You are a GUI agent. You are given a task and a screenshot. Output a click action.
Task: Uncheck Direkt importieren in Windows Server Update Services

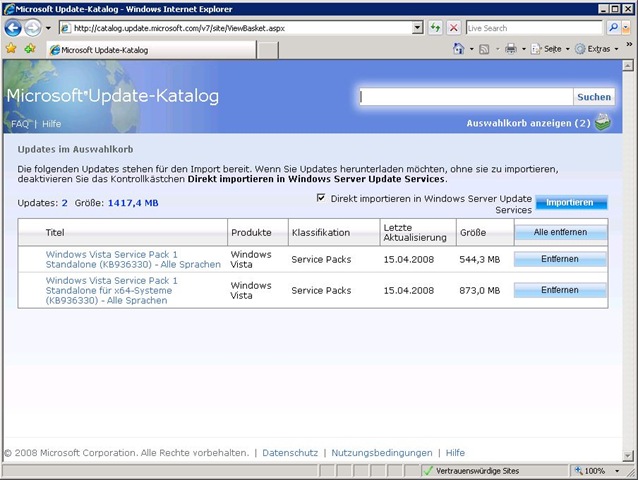point(321,198)
